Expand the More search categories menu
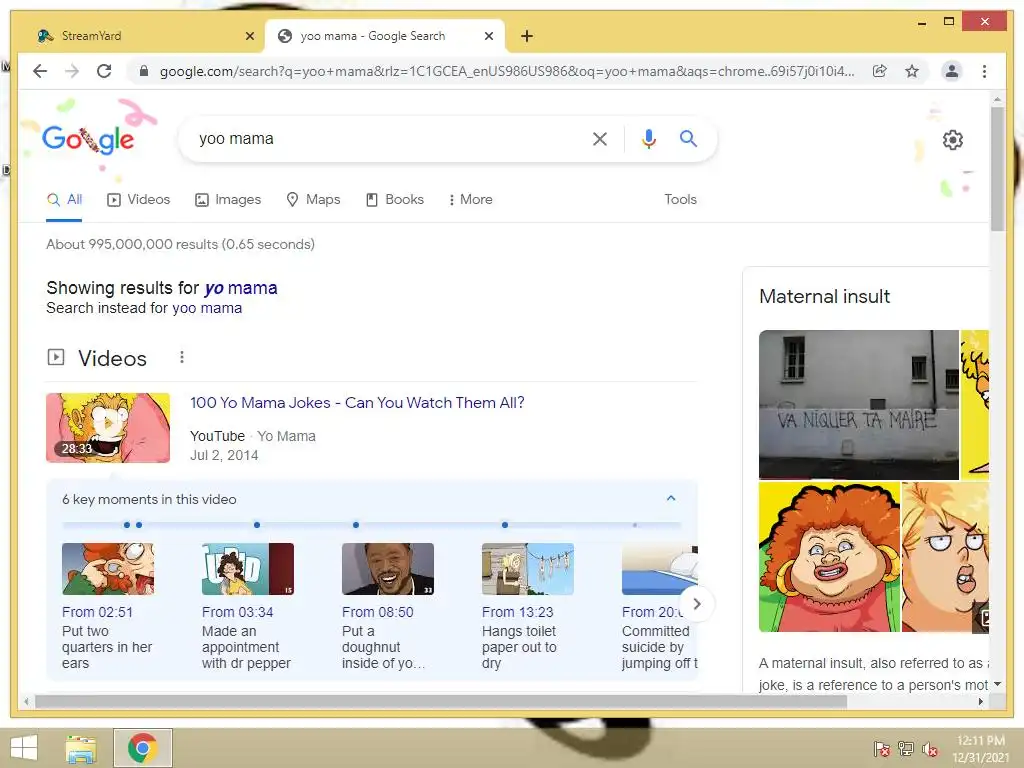 (470, 200)
